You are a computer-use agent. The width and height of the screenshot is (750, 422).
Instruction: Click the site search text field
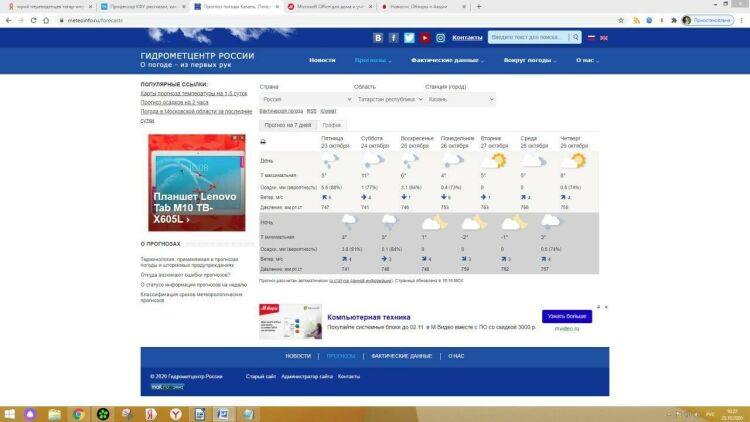[x=528, y=38]
